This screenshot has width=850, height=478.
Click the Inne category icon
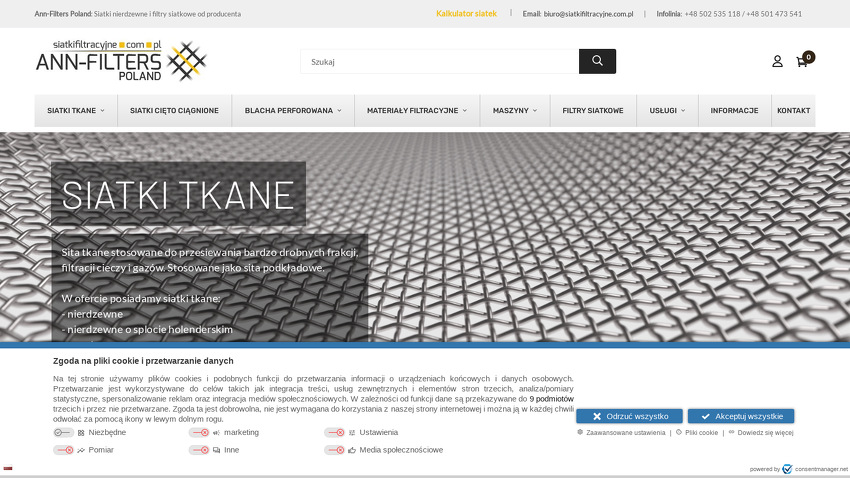point(216,450)
